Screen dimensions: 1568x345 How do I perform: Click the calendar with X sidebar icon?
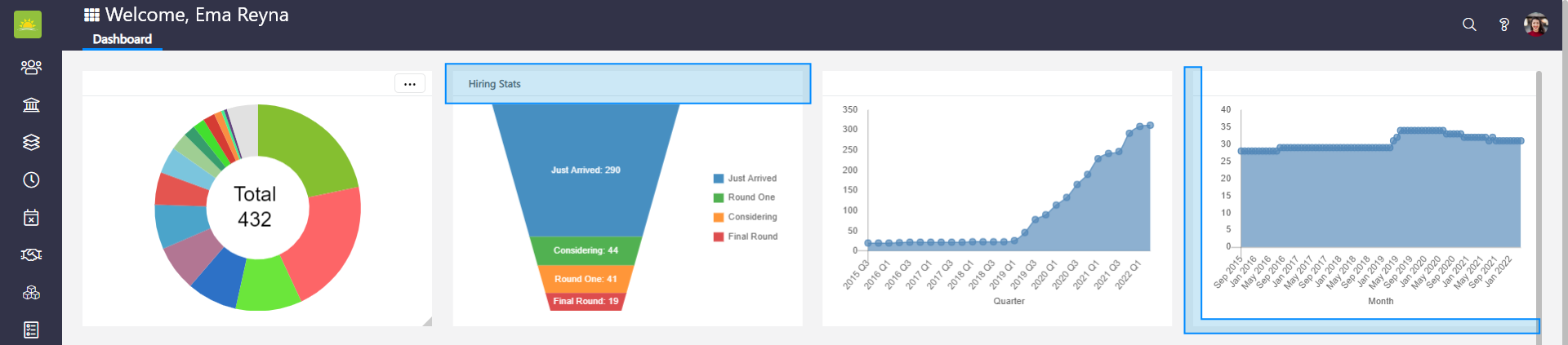pos(31,217)
